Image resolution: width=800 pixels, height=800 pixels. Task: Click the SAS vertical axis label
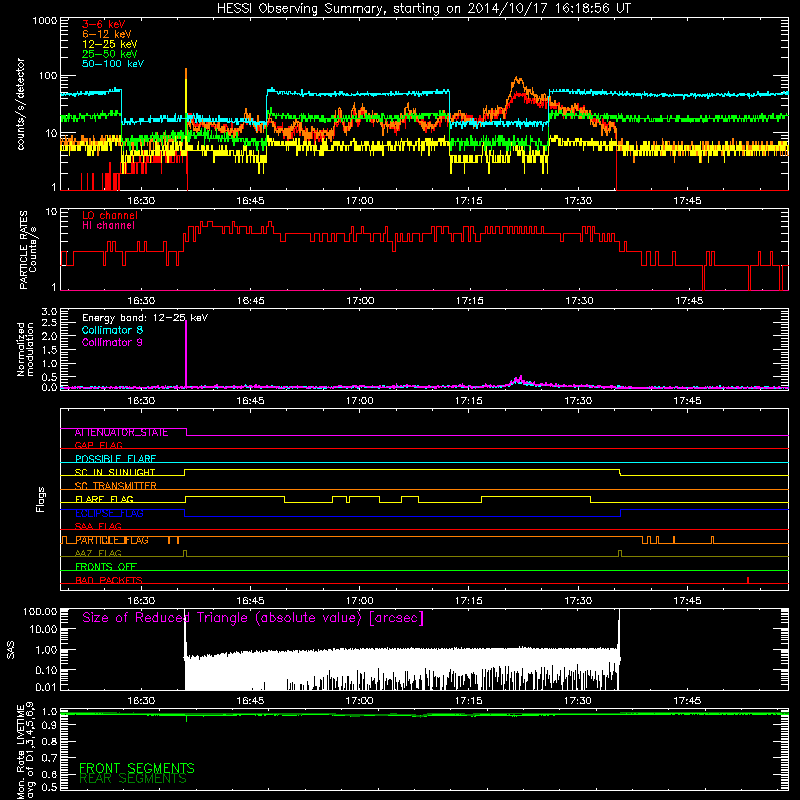10,649
